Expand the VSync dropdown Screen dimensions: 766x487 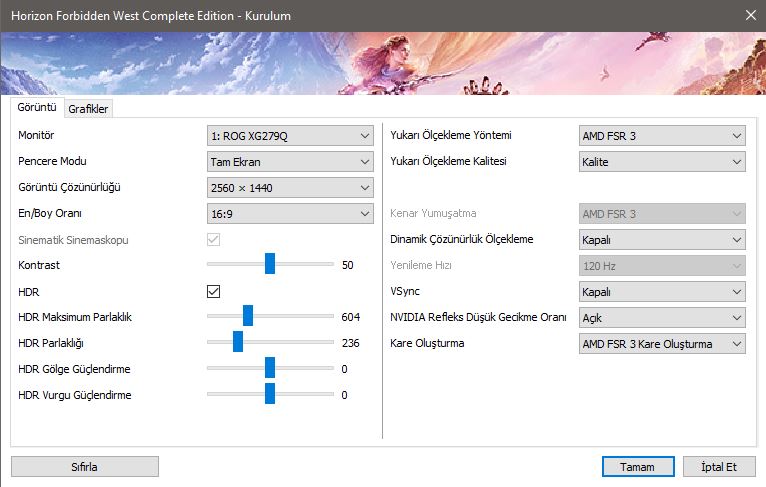(662, 292)
